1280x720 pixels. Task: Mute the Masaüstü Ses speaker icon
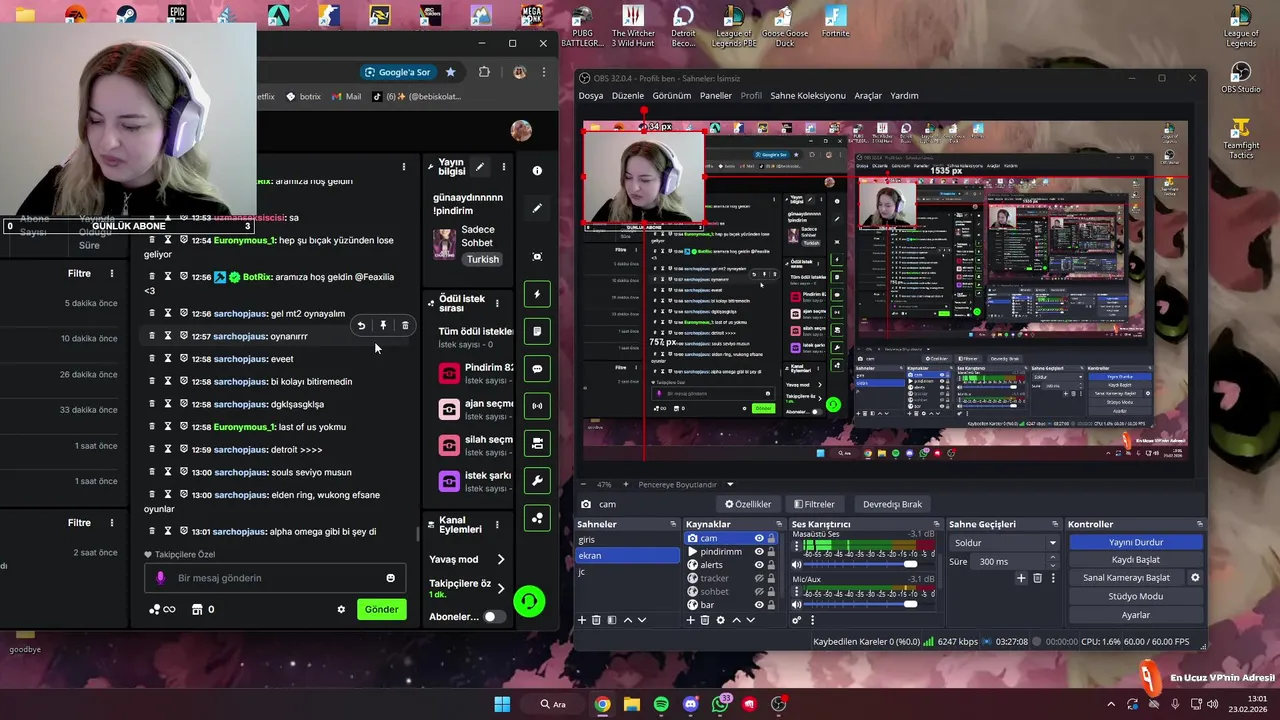pyautogui.click(x=797, y=565)
